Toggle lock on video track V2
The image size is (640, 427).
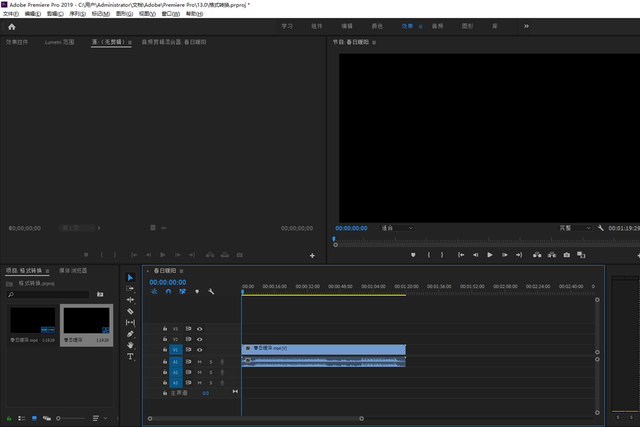[x=164, y=339]
